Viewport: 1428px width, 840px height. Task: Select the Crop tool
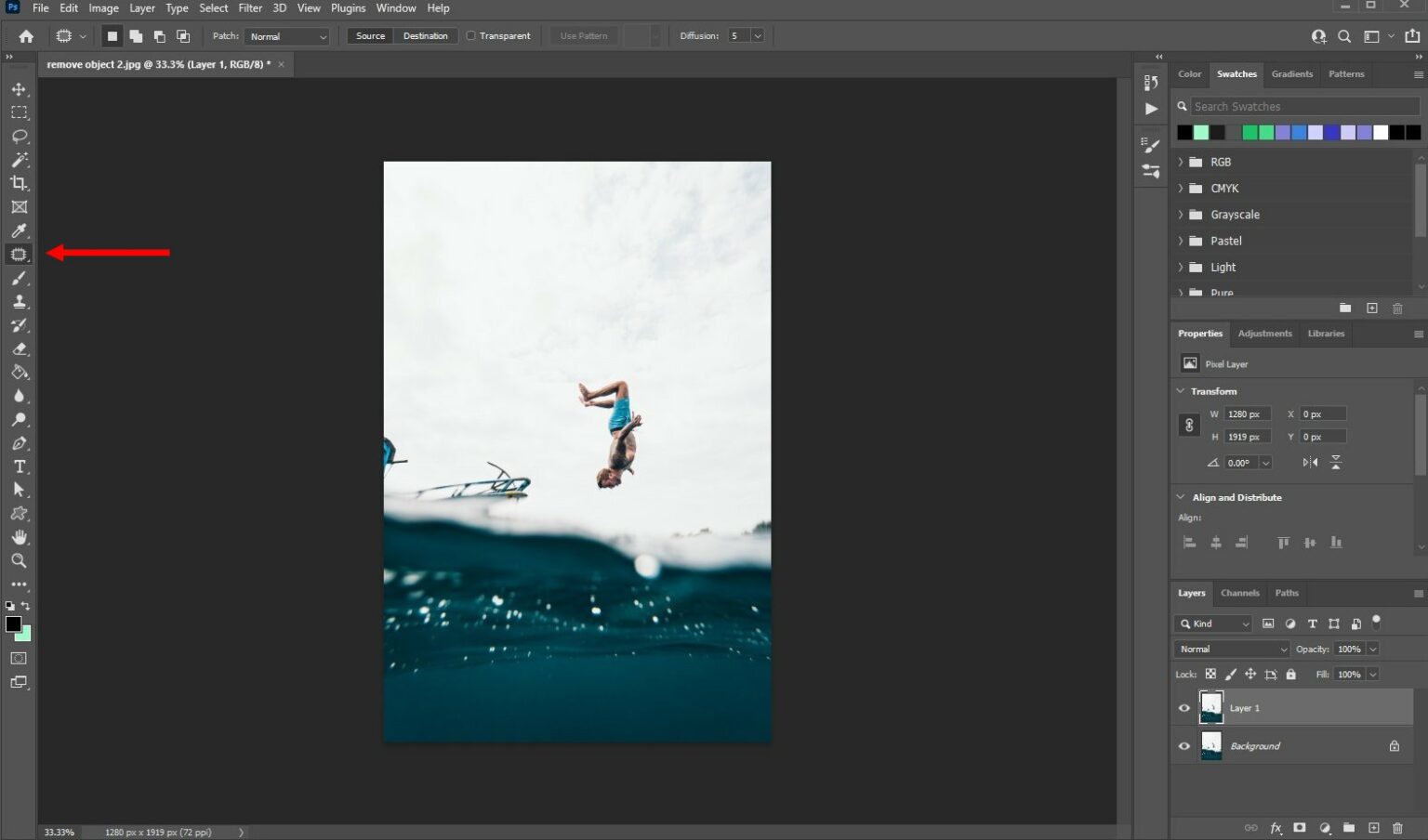pyautogui.click(x=19, y=183)
